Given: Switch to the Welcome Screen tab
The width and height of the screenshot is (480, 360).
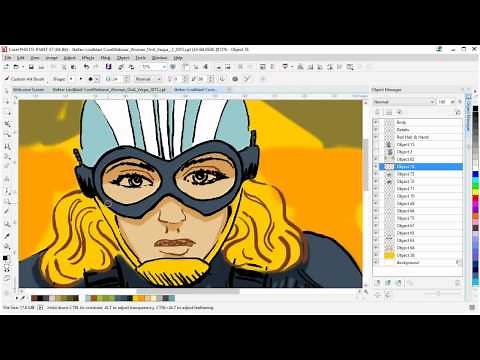Looking at the screenshot, I should 29,90.
